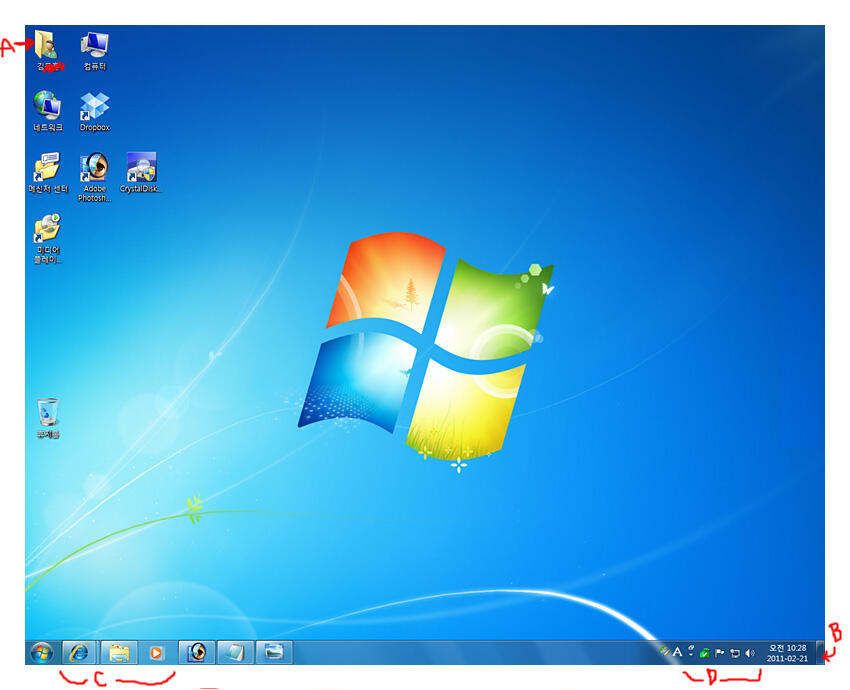Select the 미디어 플레이어 desktop shortcut
The width and height of the screenshot is (850, 690).
[47, 230]
